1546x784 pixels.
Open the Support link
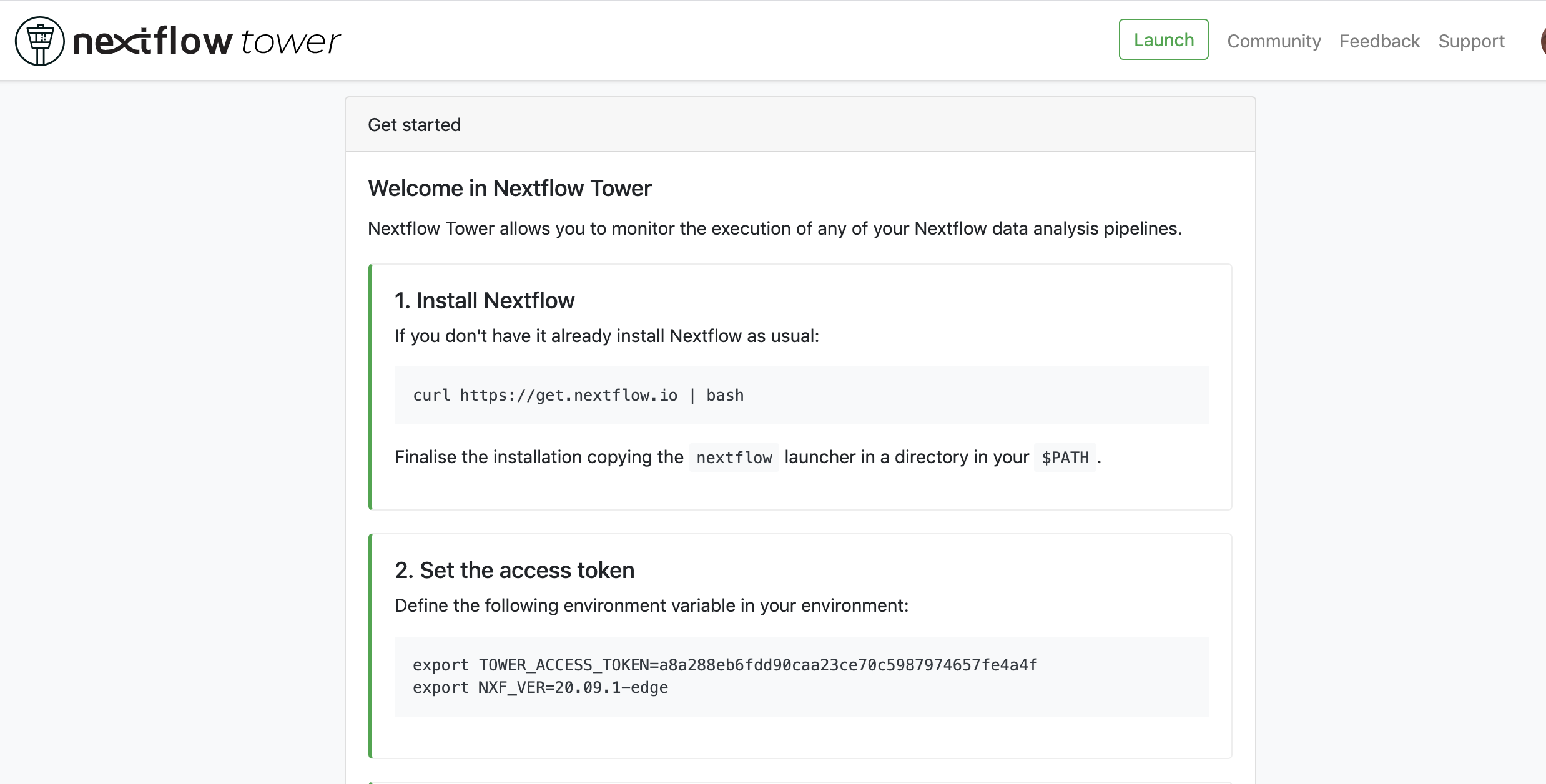(x=1471, y=41)
